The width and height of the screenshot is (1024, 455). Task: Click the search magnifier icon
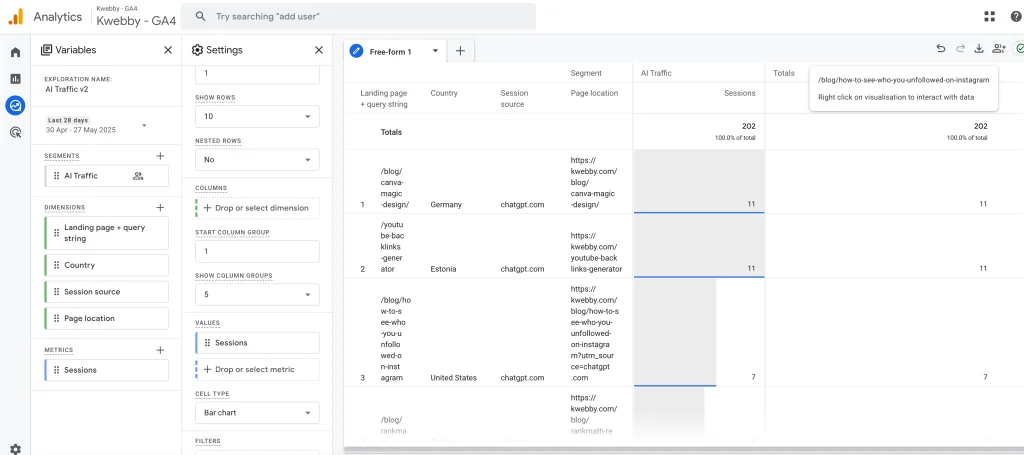(x=200, y=16)
